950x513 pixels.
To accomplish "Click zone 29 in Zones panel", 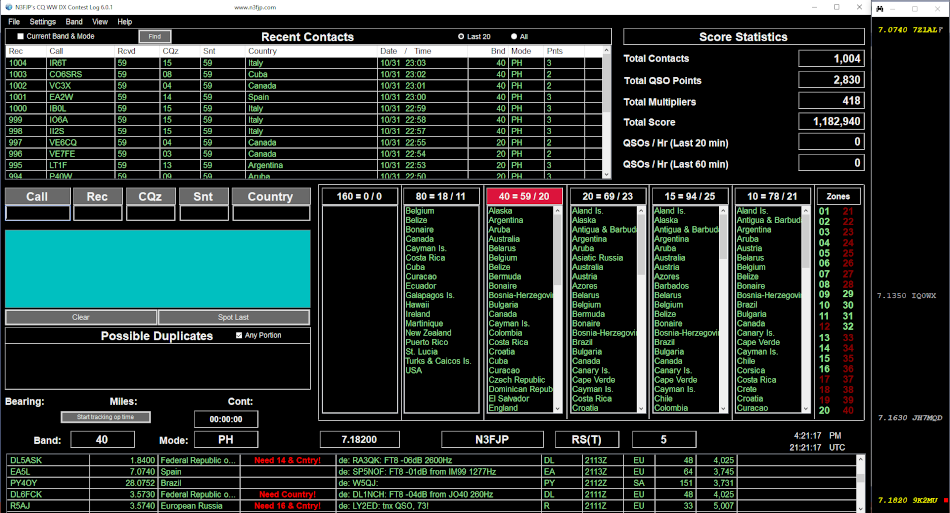I will (x=848, y=294).
